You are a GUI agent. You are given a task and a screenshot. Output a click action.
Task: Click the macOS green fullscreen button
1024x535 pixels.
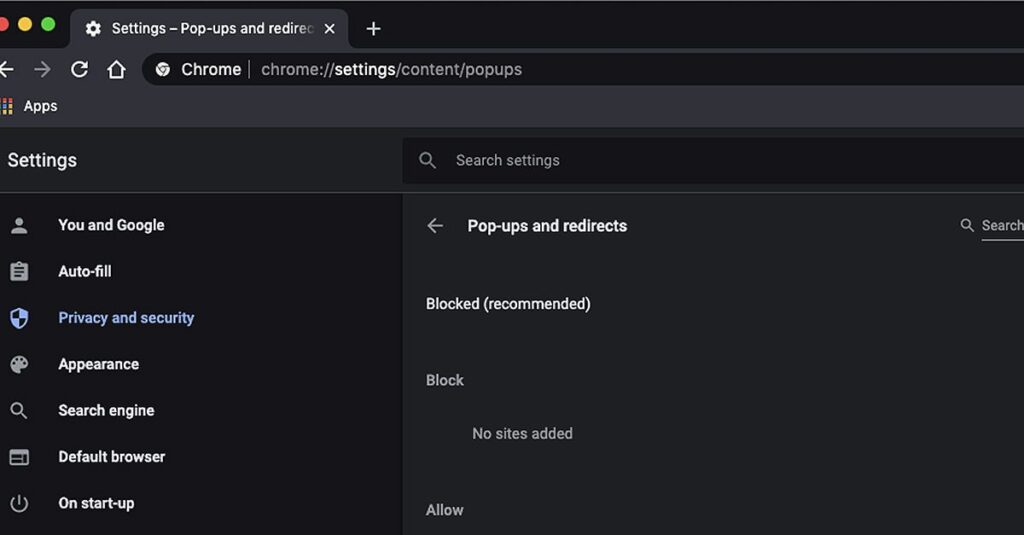click(48, 25)
